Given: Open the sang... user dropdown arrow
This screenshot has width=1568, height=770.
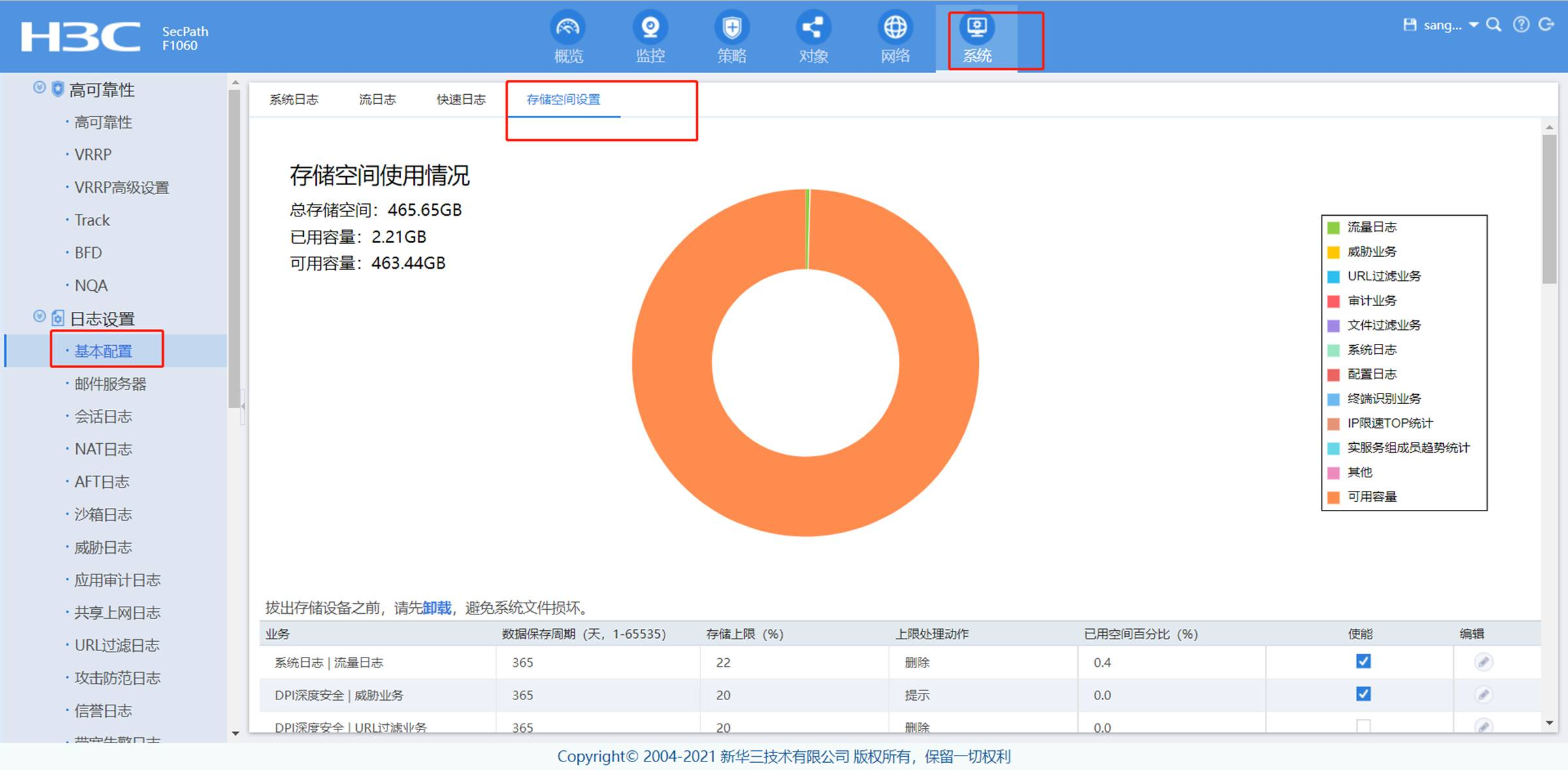Looking at the screenshot, I should point(1474,25).
